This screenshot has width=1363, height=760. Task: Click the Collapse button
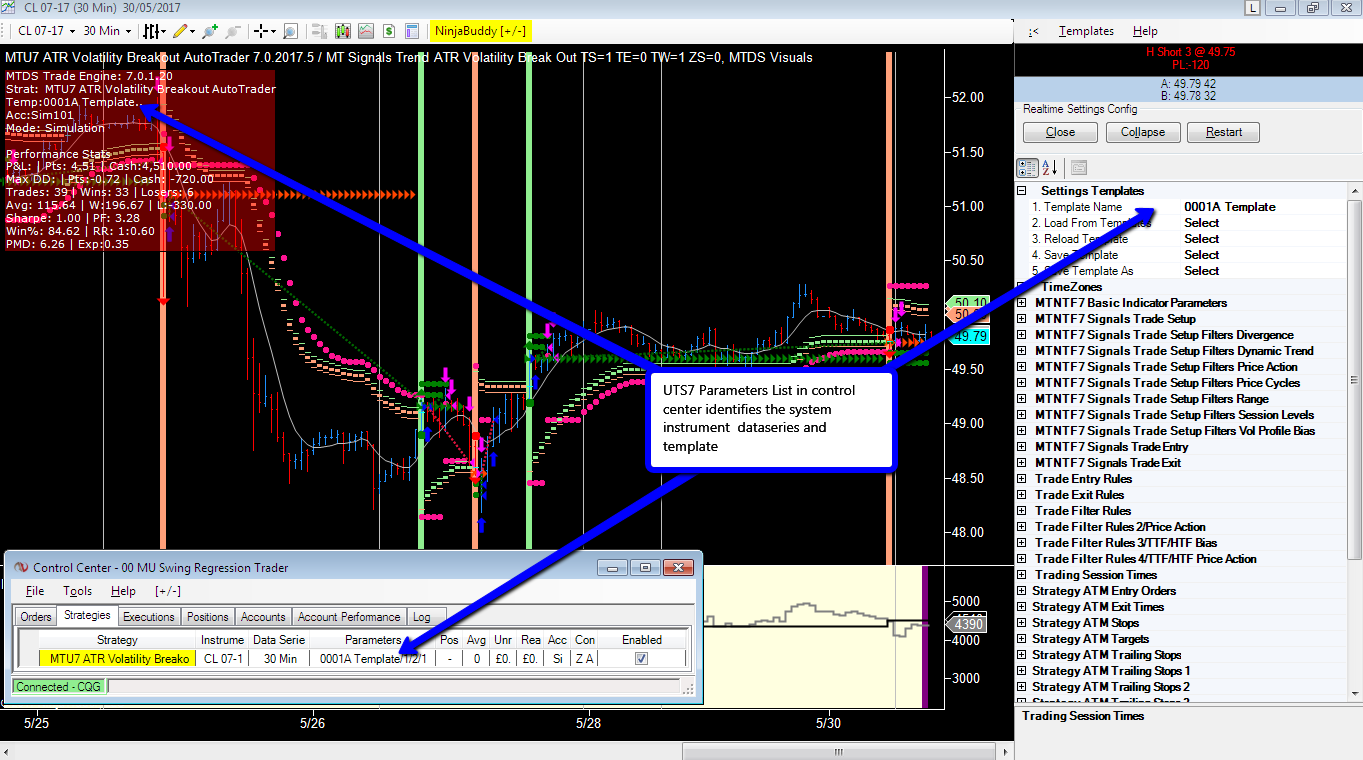coord(1142,132)
